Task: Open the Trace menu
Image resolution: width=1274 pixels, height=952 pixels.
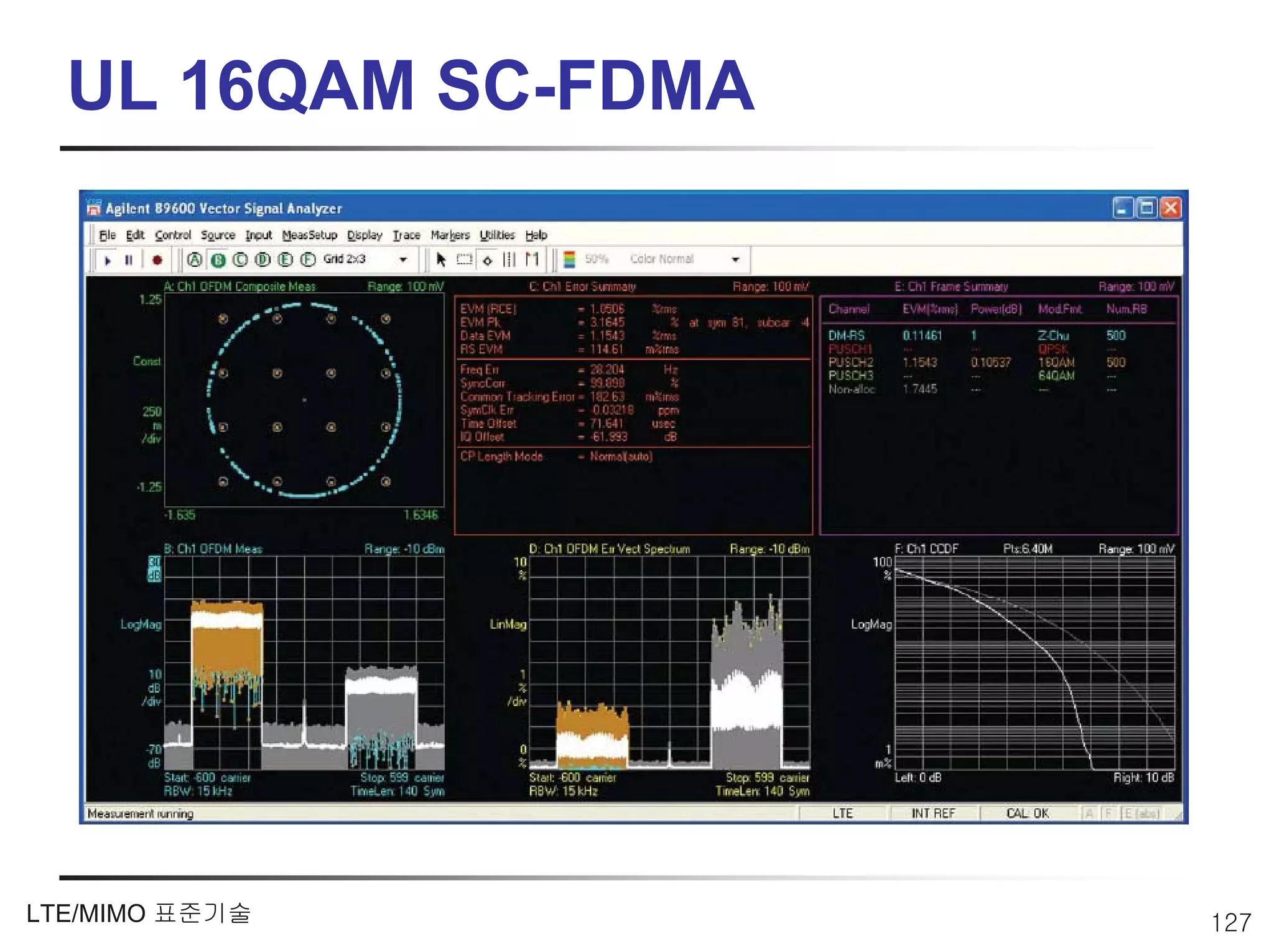Action: click(x=406, y=235)
